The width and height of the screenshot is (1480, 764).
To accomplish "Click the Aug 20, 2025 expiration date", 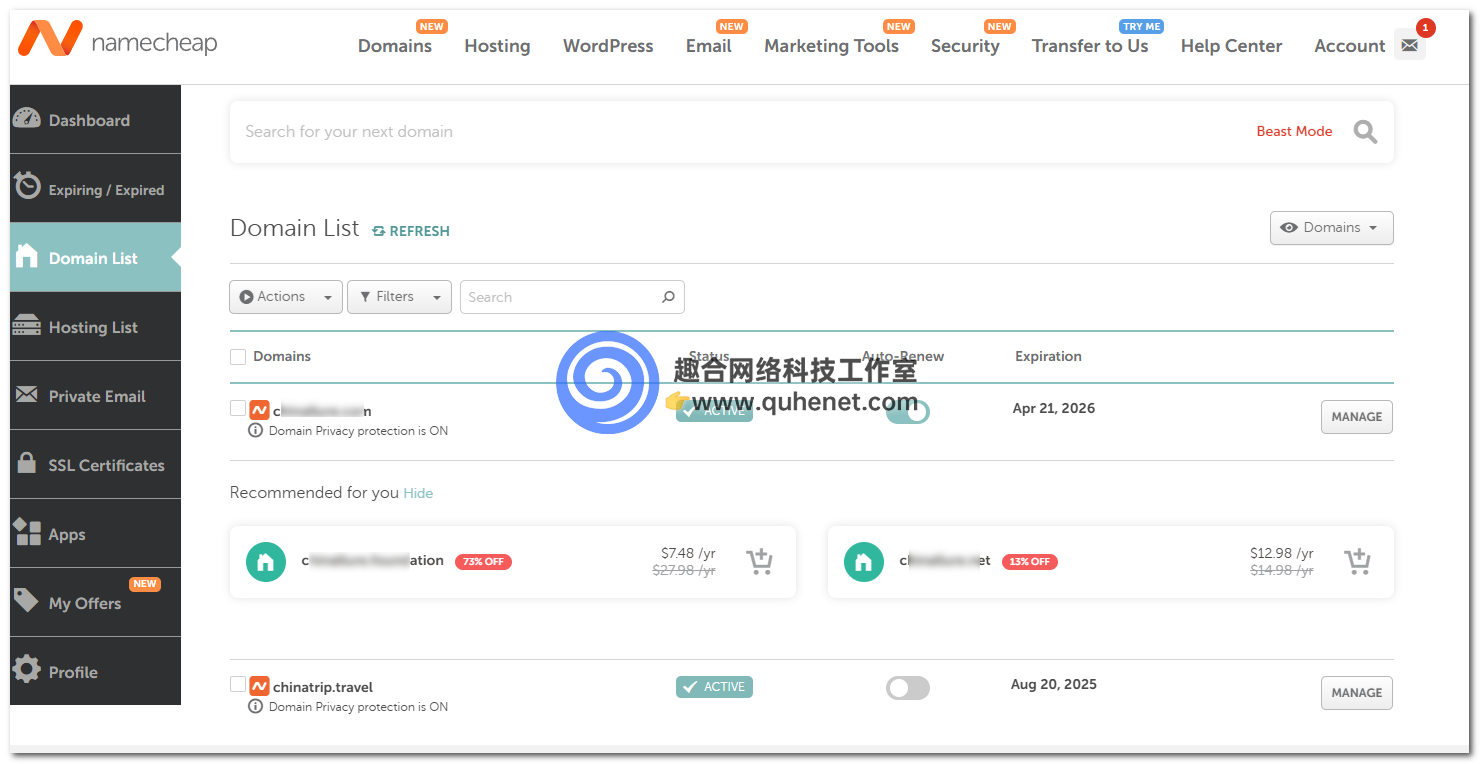I will tap(1054, 685).
